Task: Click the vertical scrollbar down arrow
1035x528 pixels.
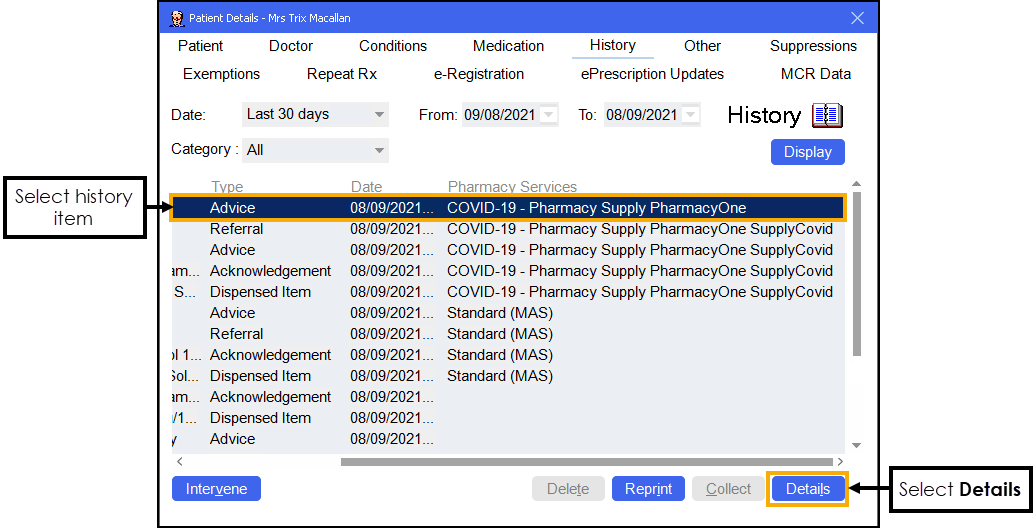Action: click(856, 445)
